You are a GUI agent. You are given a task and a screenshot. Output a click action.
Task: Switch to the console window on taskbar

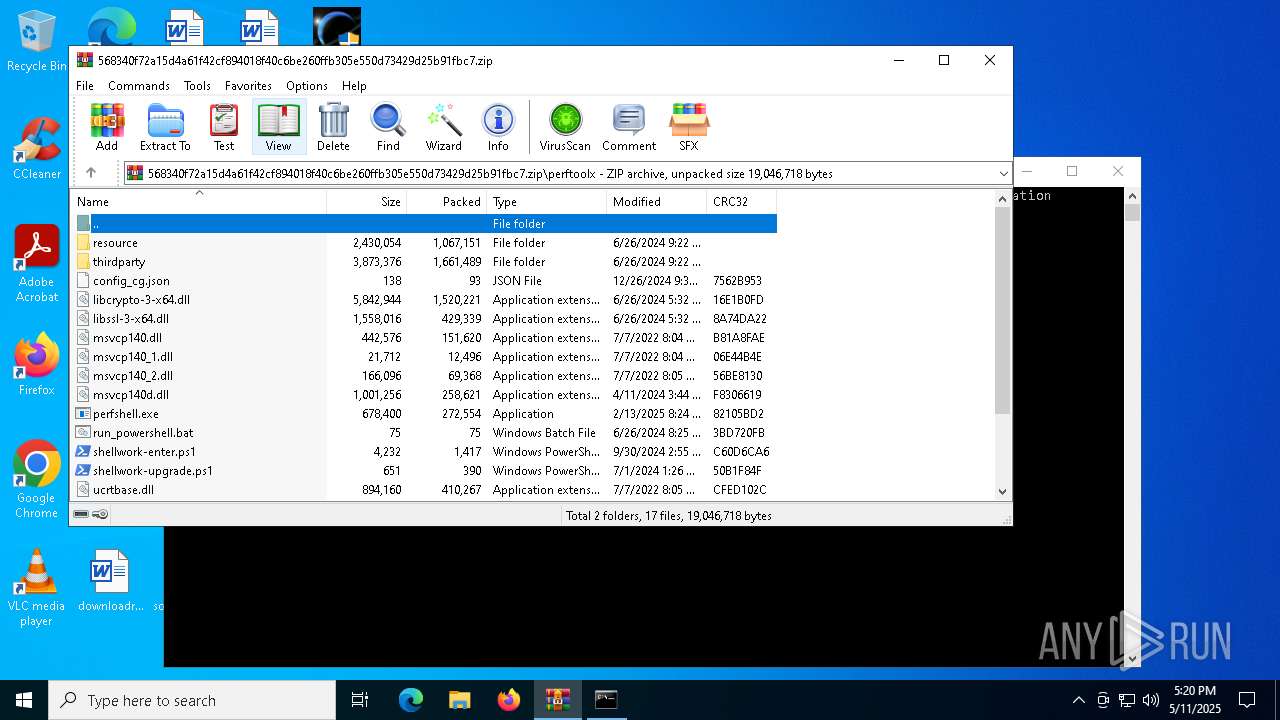click(x=607, y=700)
